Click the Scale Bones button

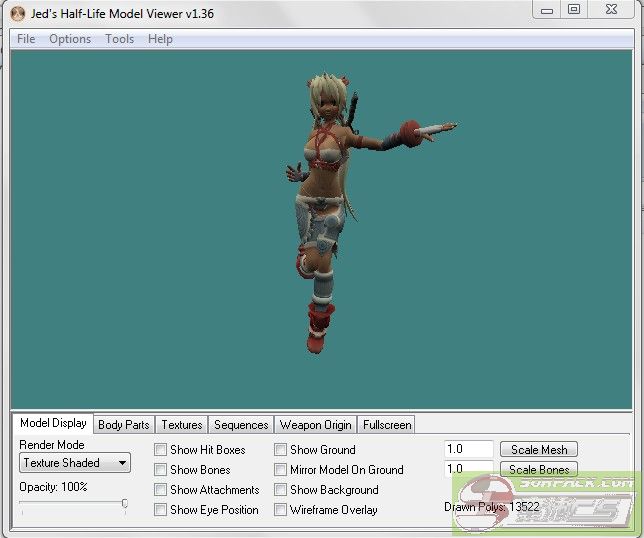539,469
